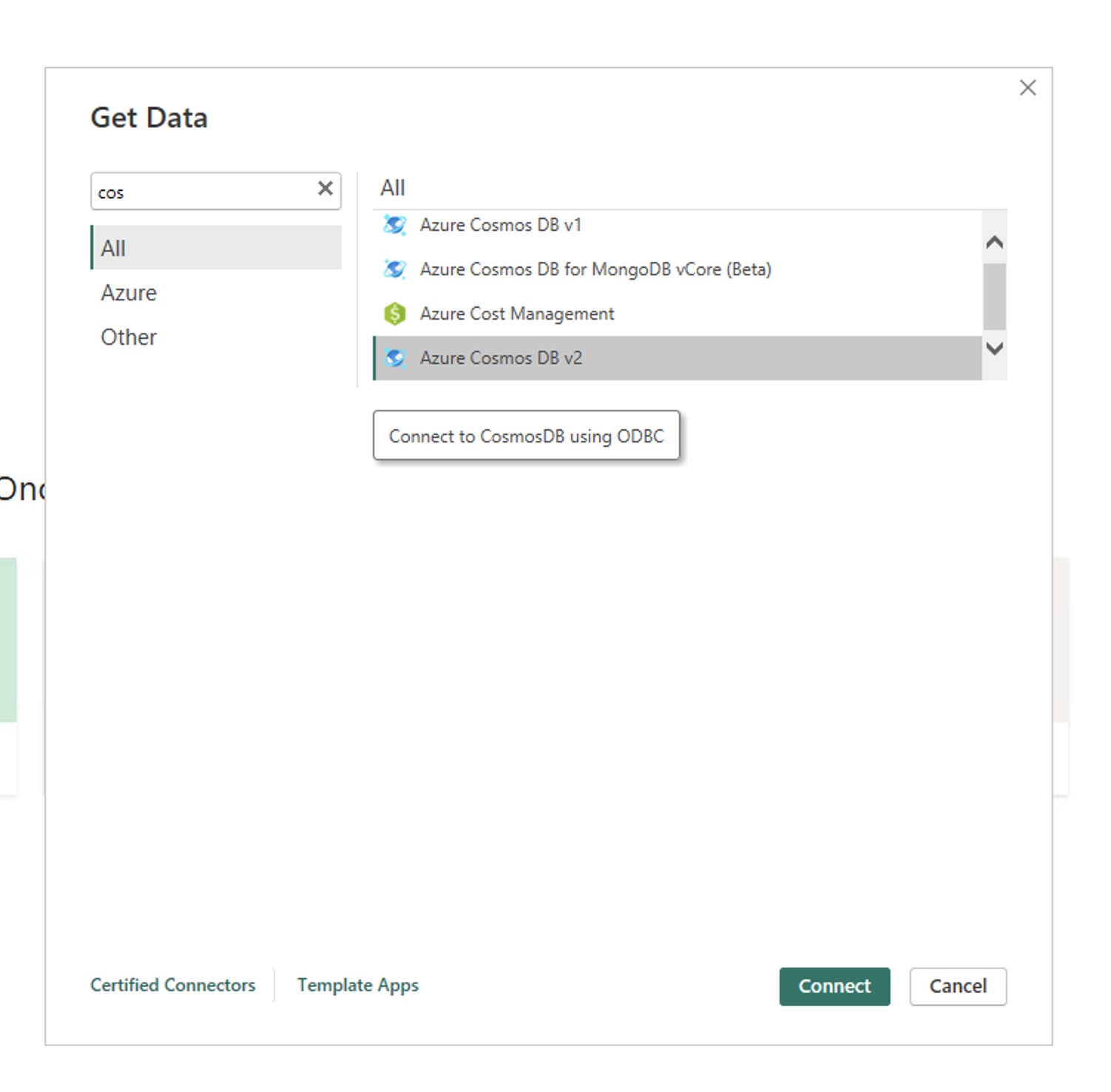
Task: Click the green Azure Cost Management icon
Action: pyautogui.click(x=395, y=314)
